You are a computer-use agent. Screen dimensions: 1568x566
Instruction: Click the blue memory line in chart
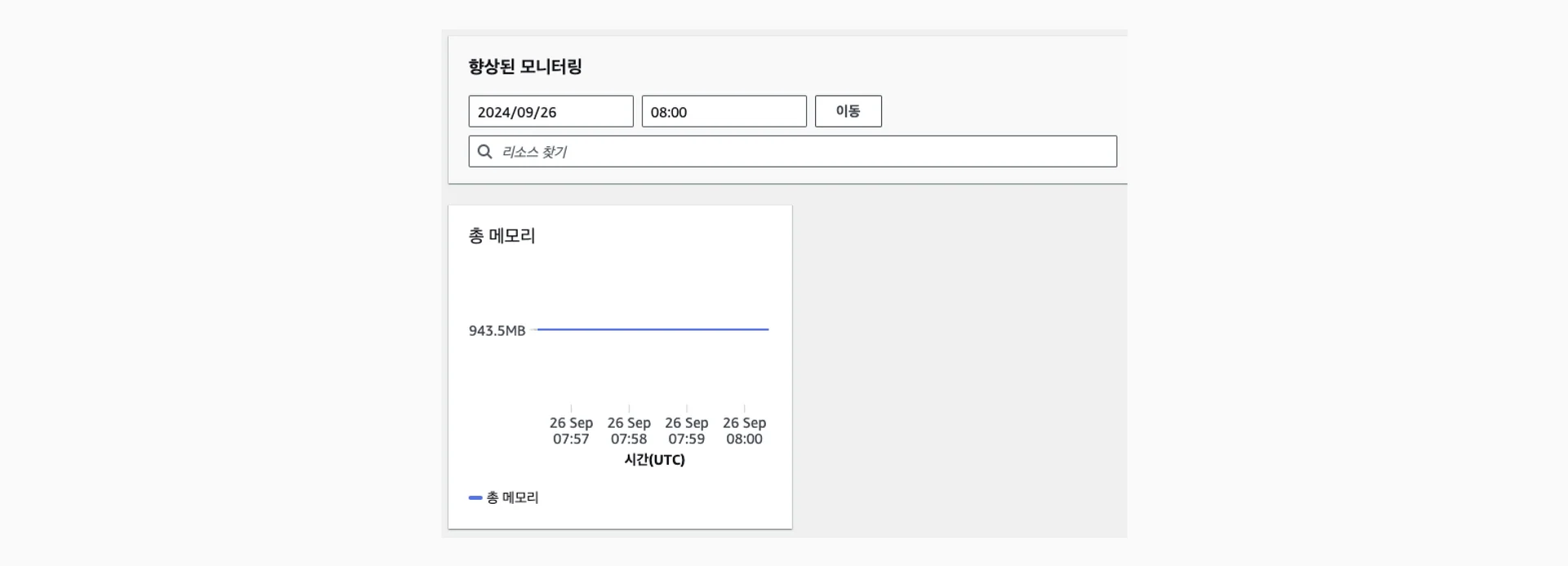click(x=653, y=329)
